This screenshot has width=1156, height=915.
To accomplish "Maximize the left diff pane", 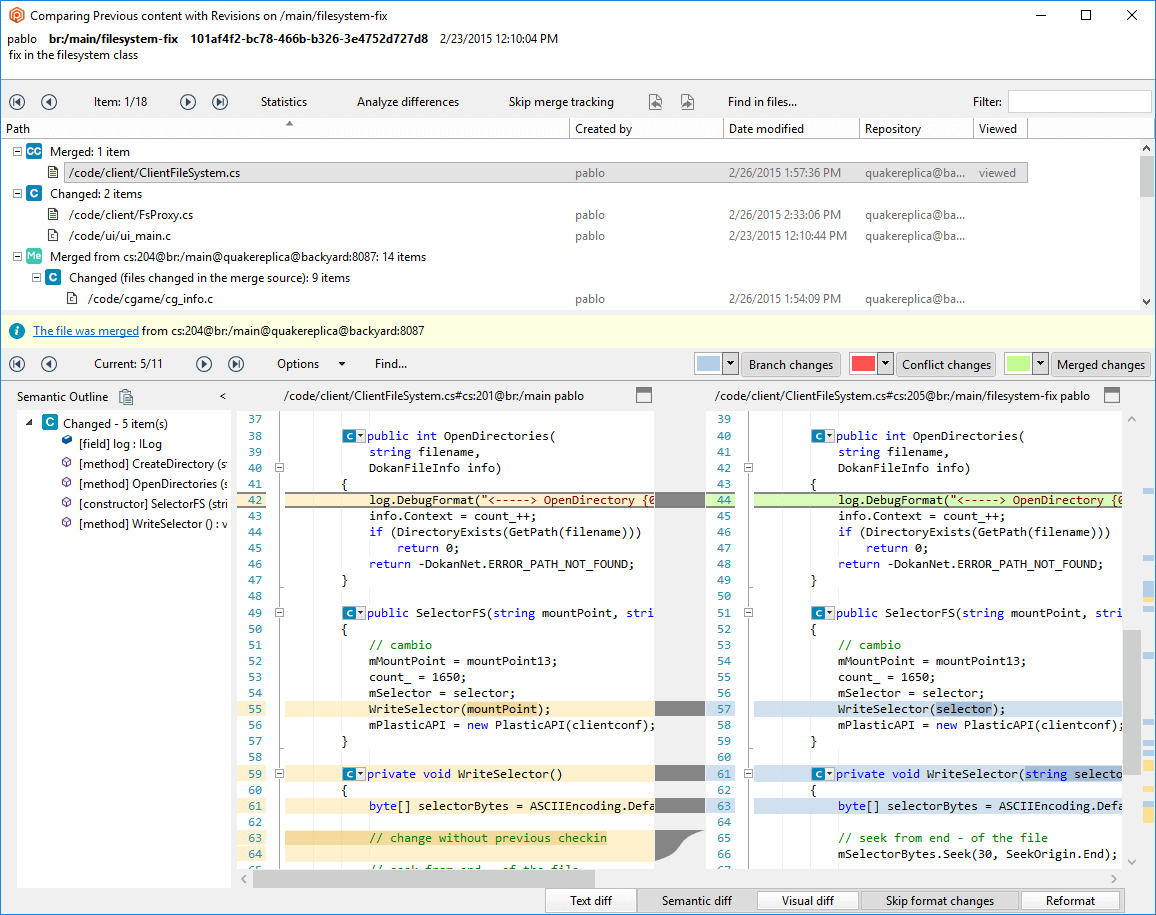I will click(644, 395).
